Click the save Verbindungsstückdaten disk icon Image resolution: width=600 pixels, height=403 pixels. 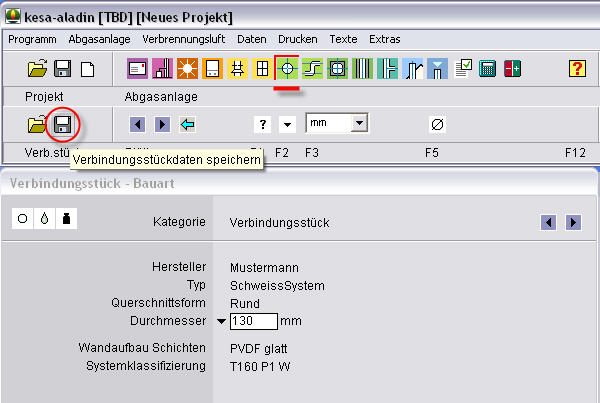62,125
